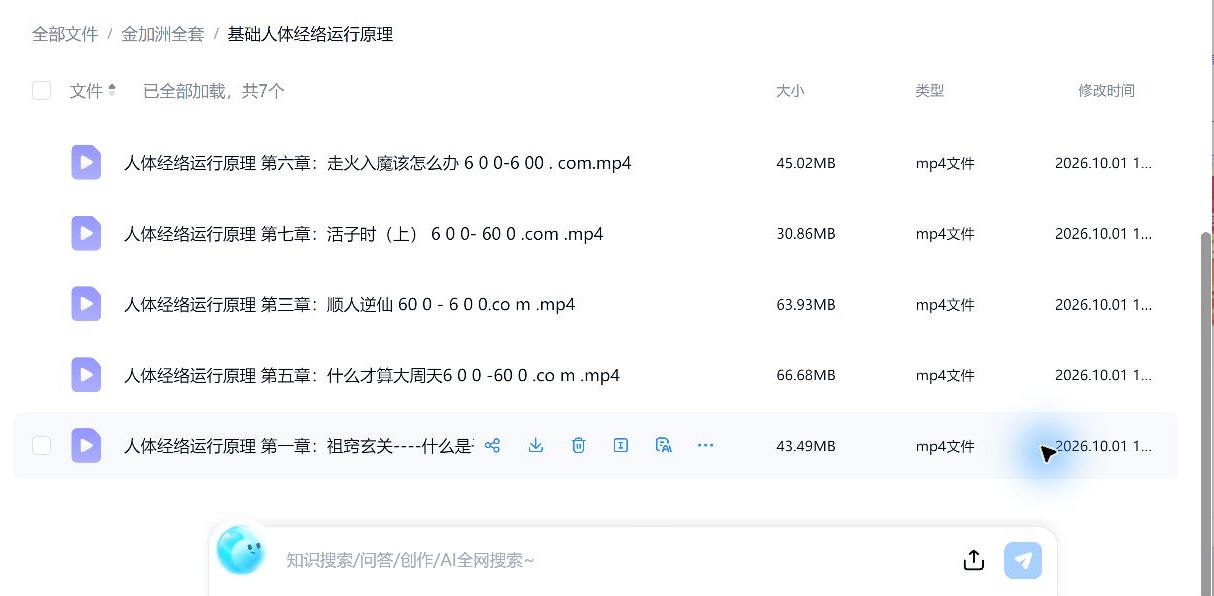Screen dimensions: 1214x596
Task: Click video icon of 第一章 祖窍玄关 file
Action: (x=86, y=445)
